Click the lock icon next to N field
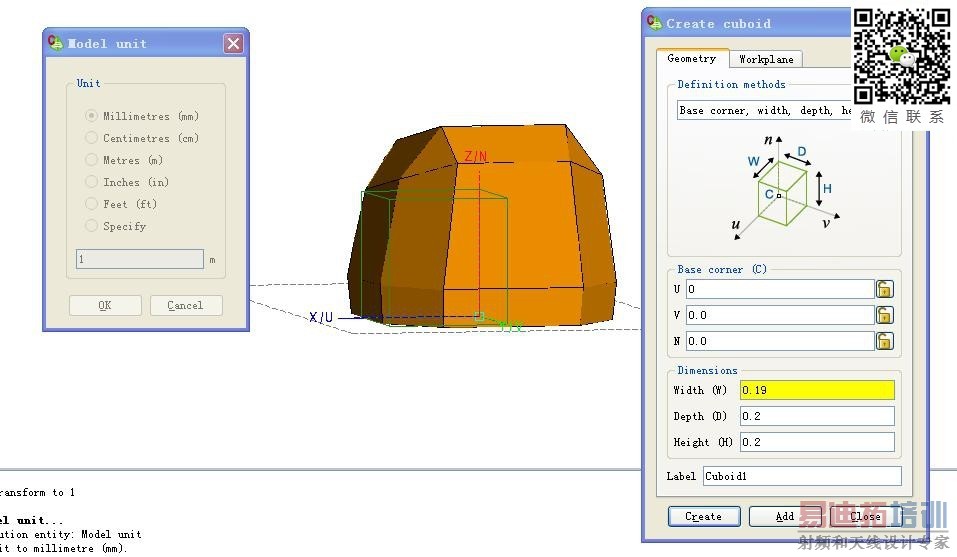The height and width of the screenshot is (557, 957). pos(884,341)
